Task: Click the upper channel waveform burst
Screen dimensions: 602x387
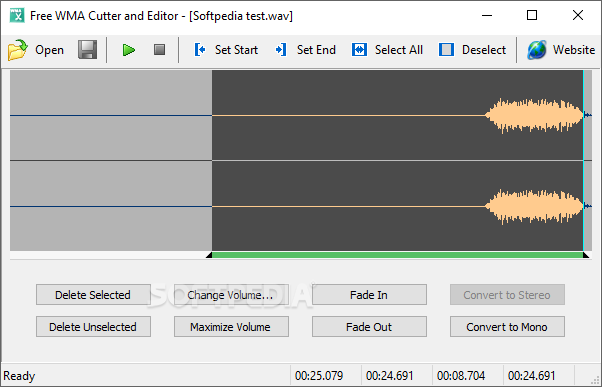Action: click(534, 115)
